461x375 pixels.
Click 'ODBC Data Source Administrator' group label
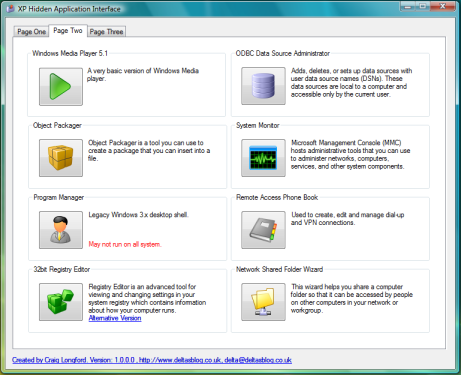pyautogui.click(x=283, y=53)
